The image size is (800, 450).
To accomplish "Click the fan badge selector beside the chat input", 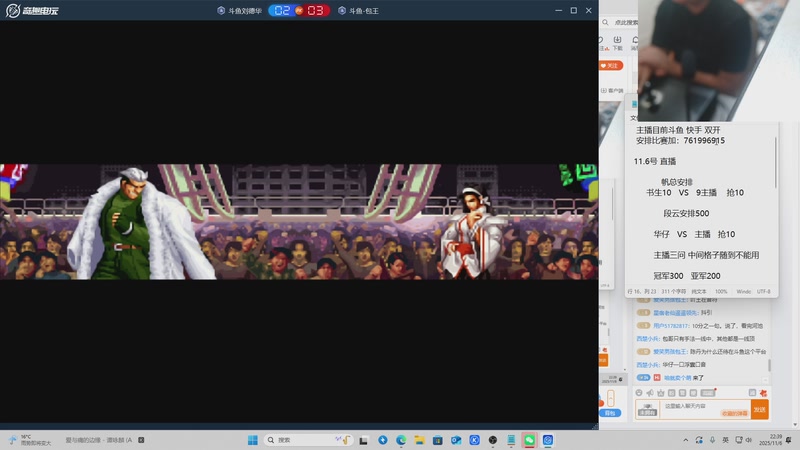I will [x=647, y=409].
